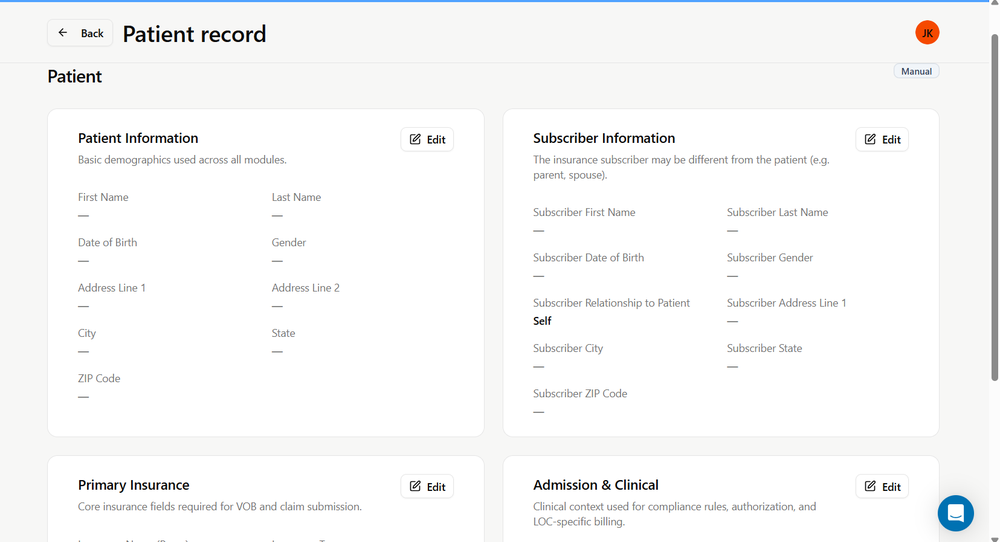Click the Subscriber Date of Birth label
The width and height of the screenshot is (1000, 542).
point(589,258)
